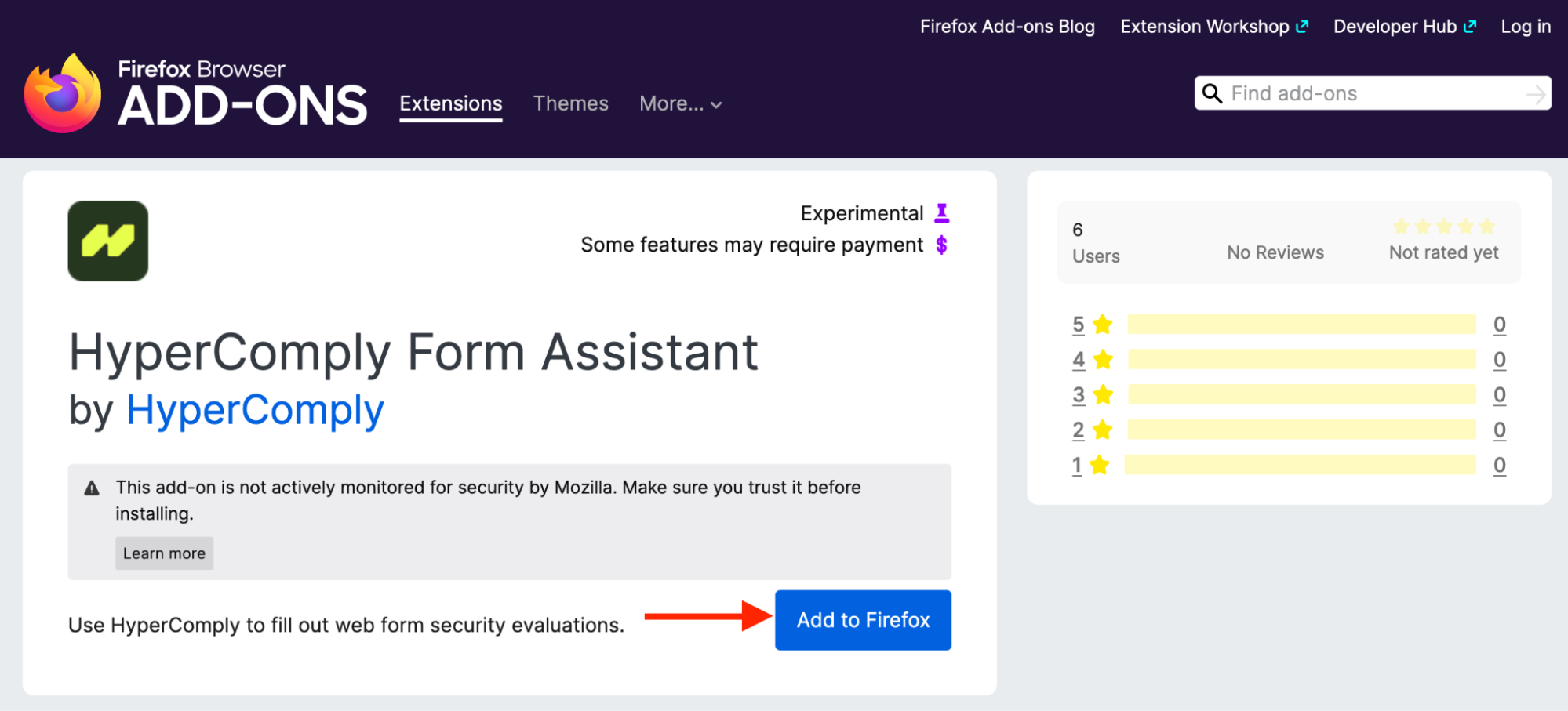
Task: Click the 6 Users count
Action: coord(1096,243)
